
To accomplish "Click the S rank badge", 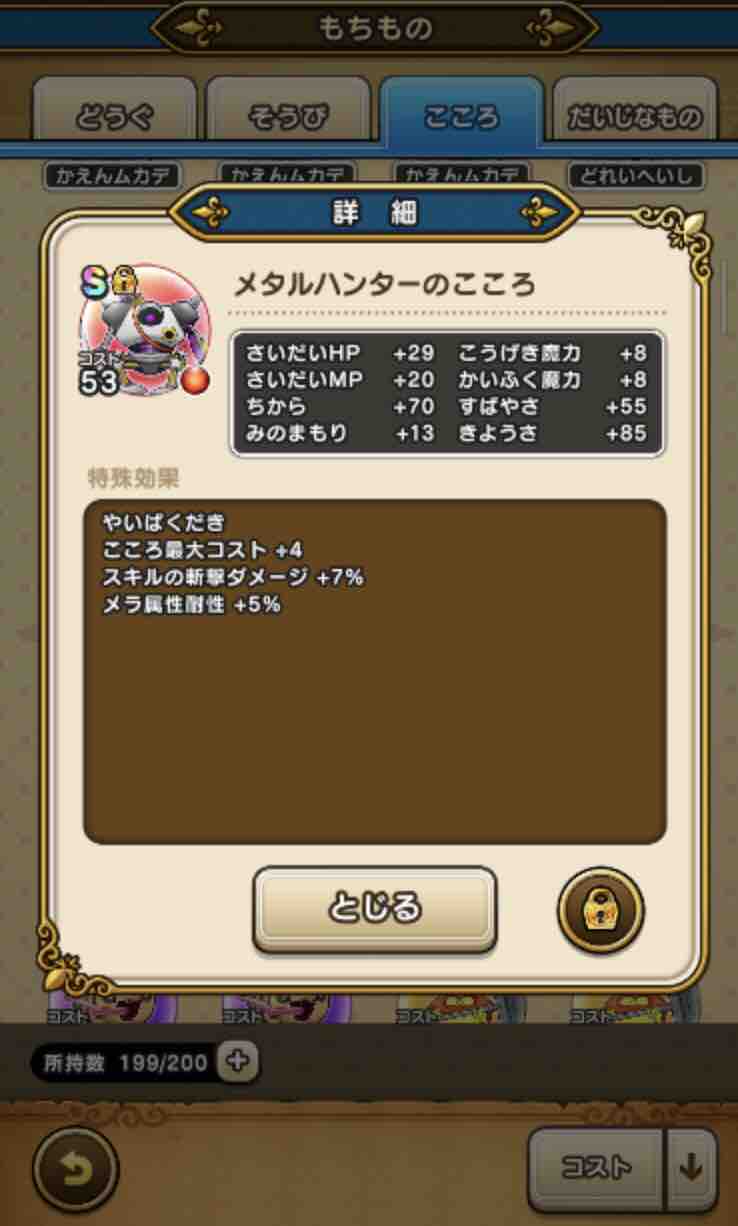I will click(95, 283).
